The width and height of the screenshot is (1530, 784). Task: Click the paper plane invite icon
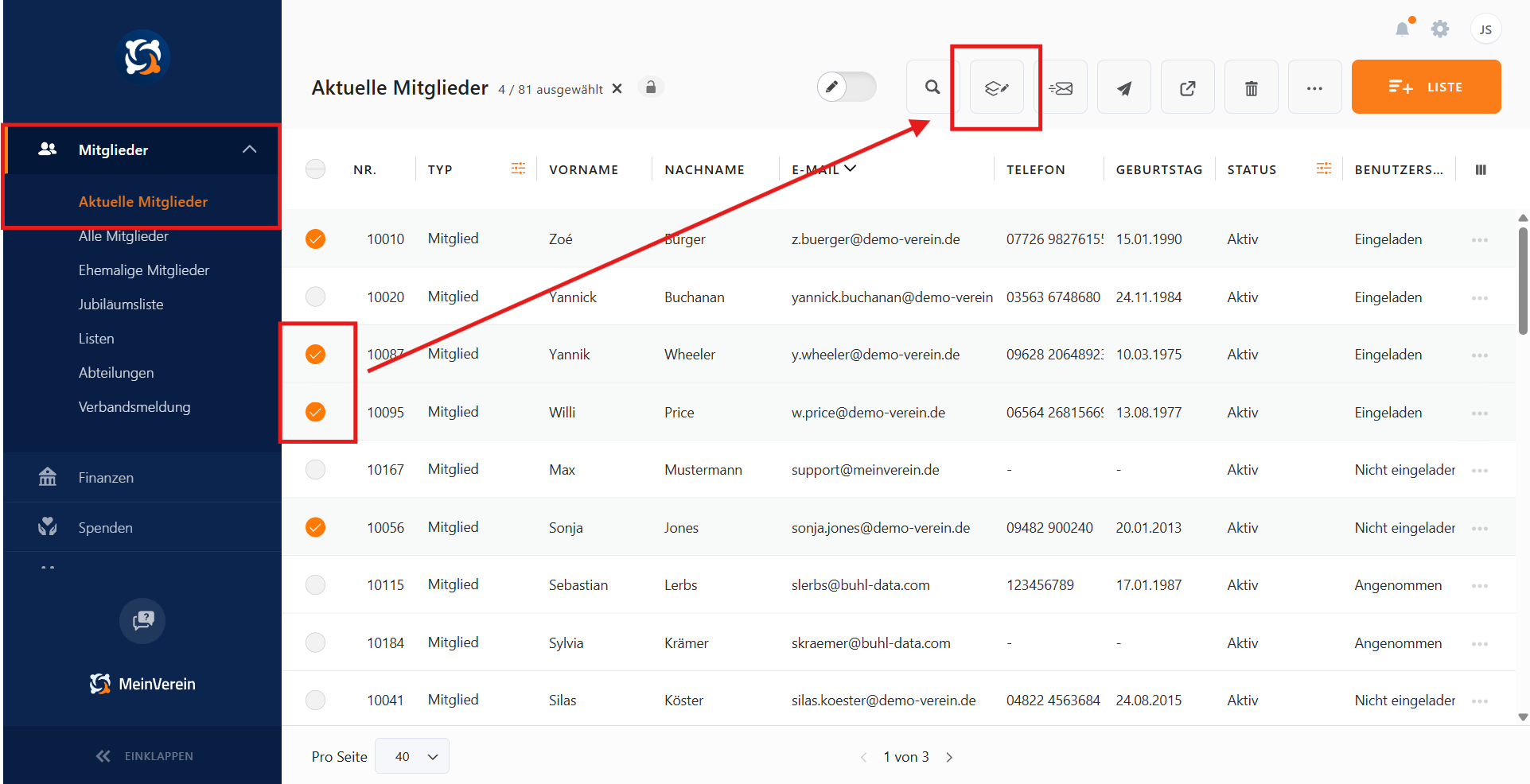tap(1123, 87)
